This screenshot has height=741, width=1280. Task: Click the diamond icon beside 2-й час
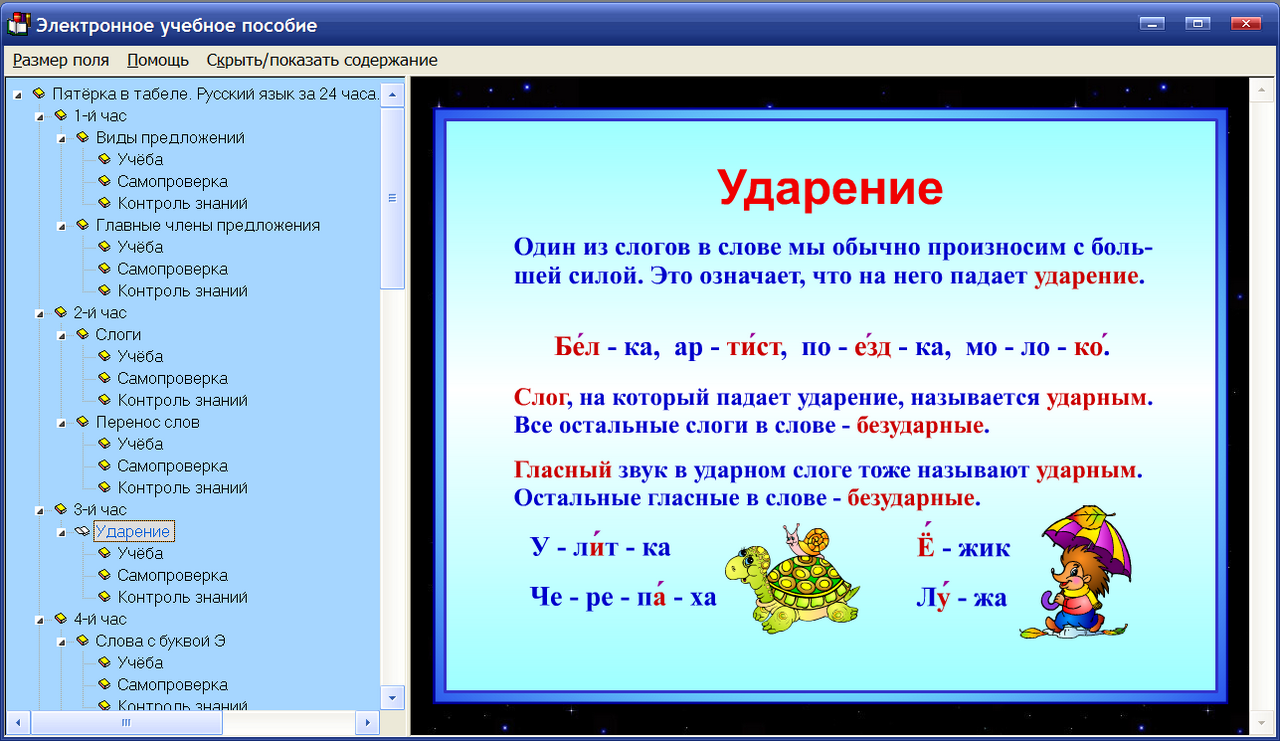[60, 312]
